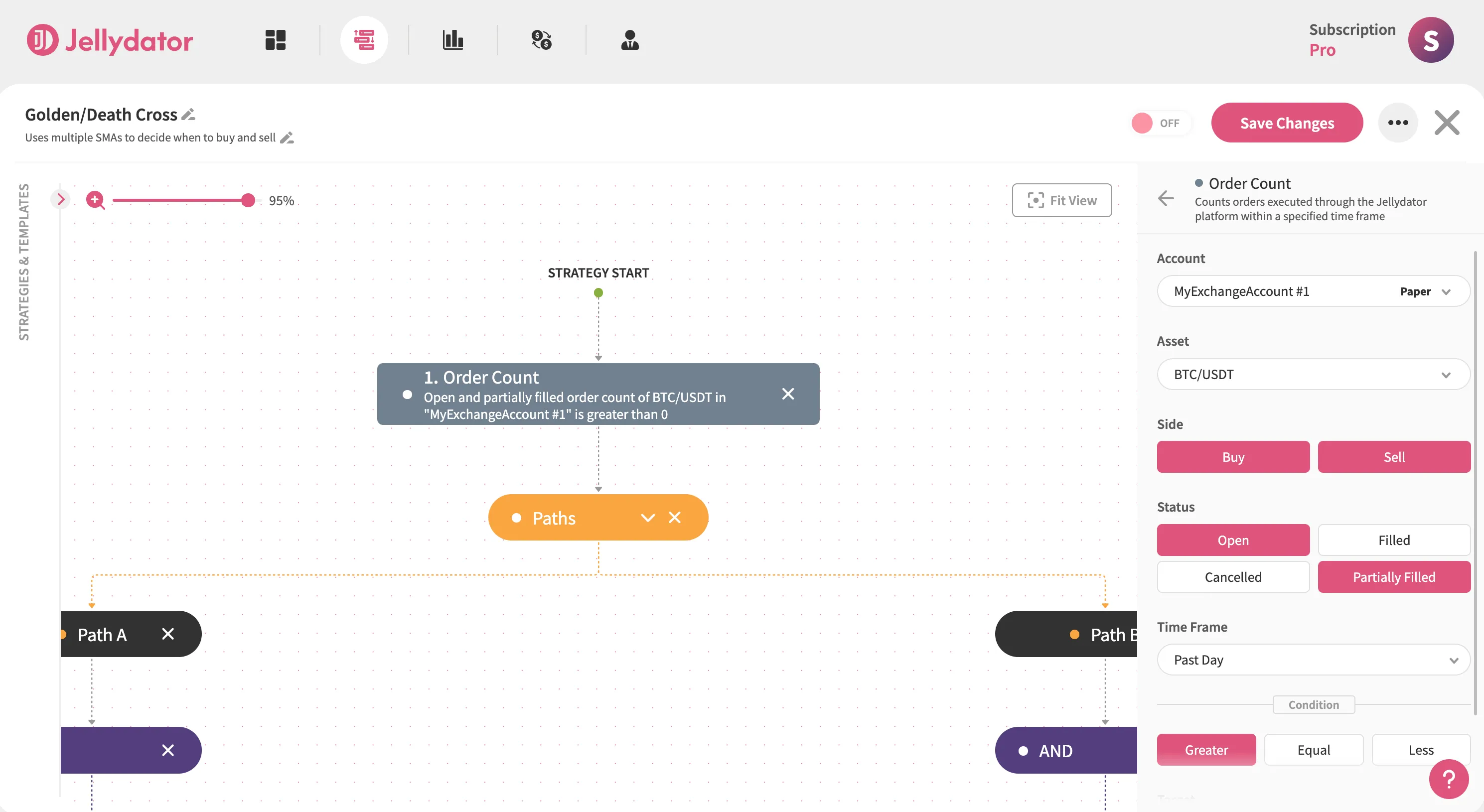
Task: Open the Time Frame Past Day dropdown
Action: pyautogui.click(x=1314, y=660)
